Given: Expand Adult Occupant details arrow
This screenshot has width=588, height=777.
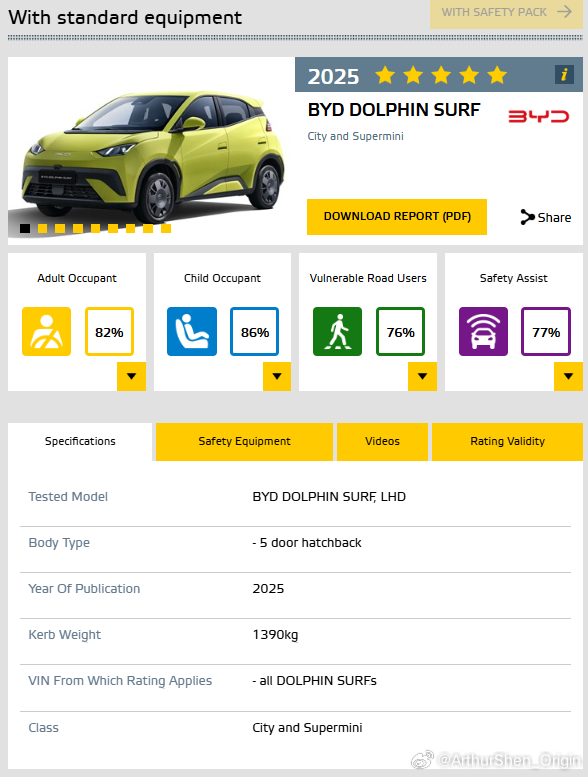Looking at the screenshot, I should pos(131,377).
